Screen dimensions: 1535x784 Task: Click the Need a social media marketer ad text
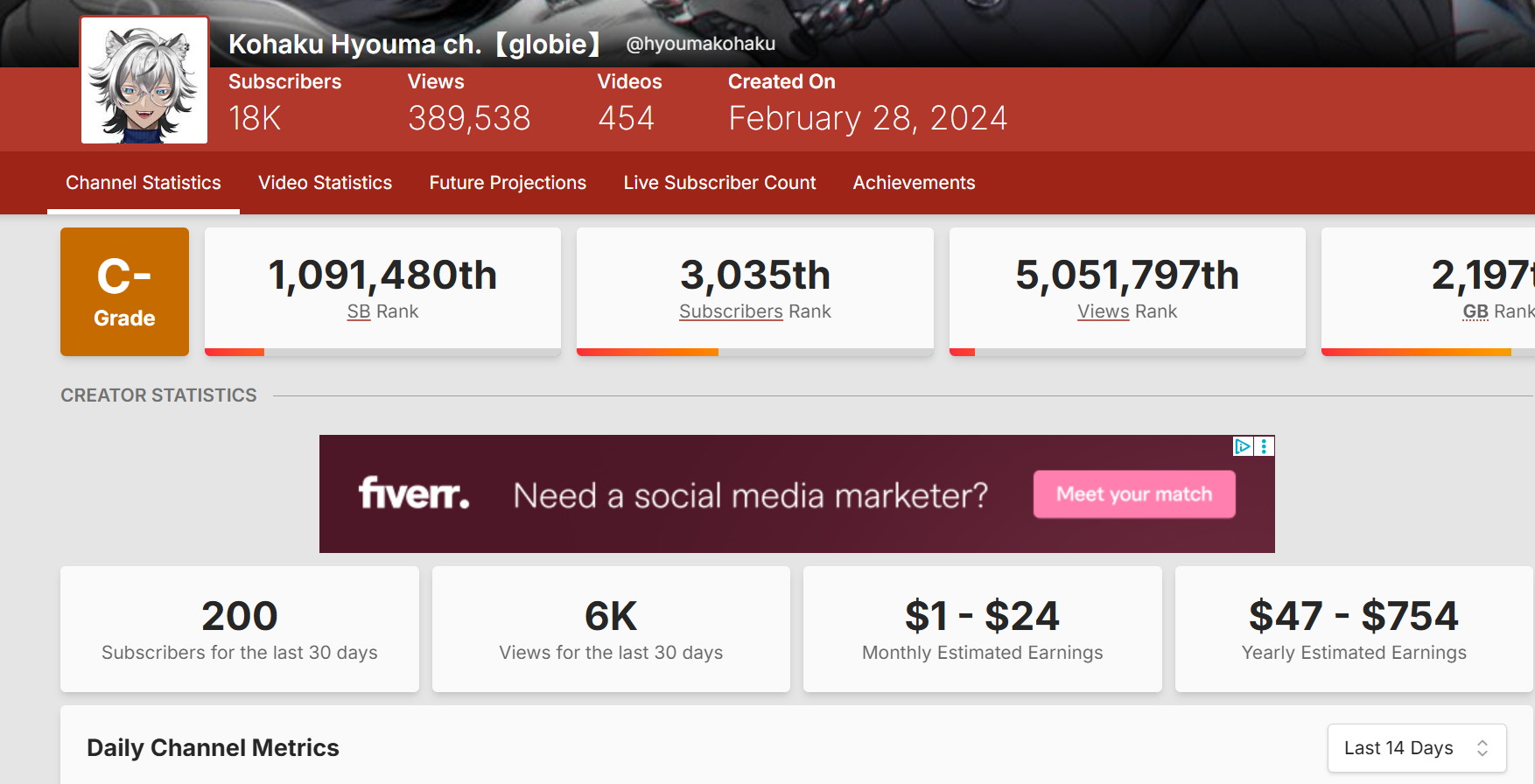pos(751,495)
